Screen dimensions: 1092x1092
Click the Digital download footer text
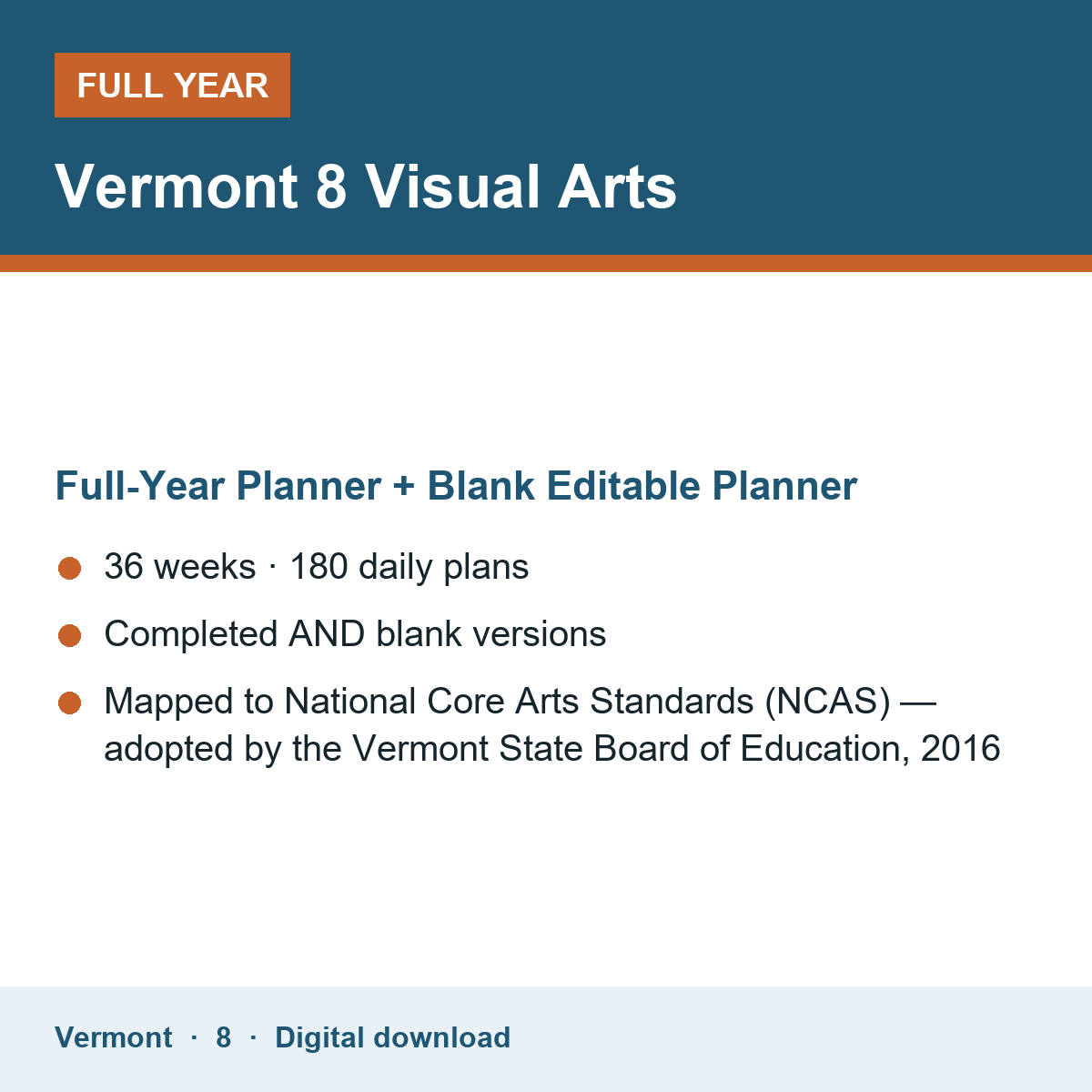coord(393,1037)
